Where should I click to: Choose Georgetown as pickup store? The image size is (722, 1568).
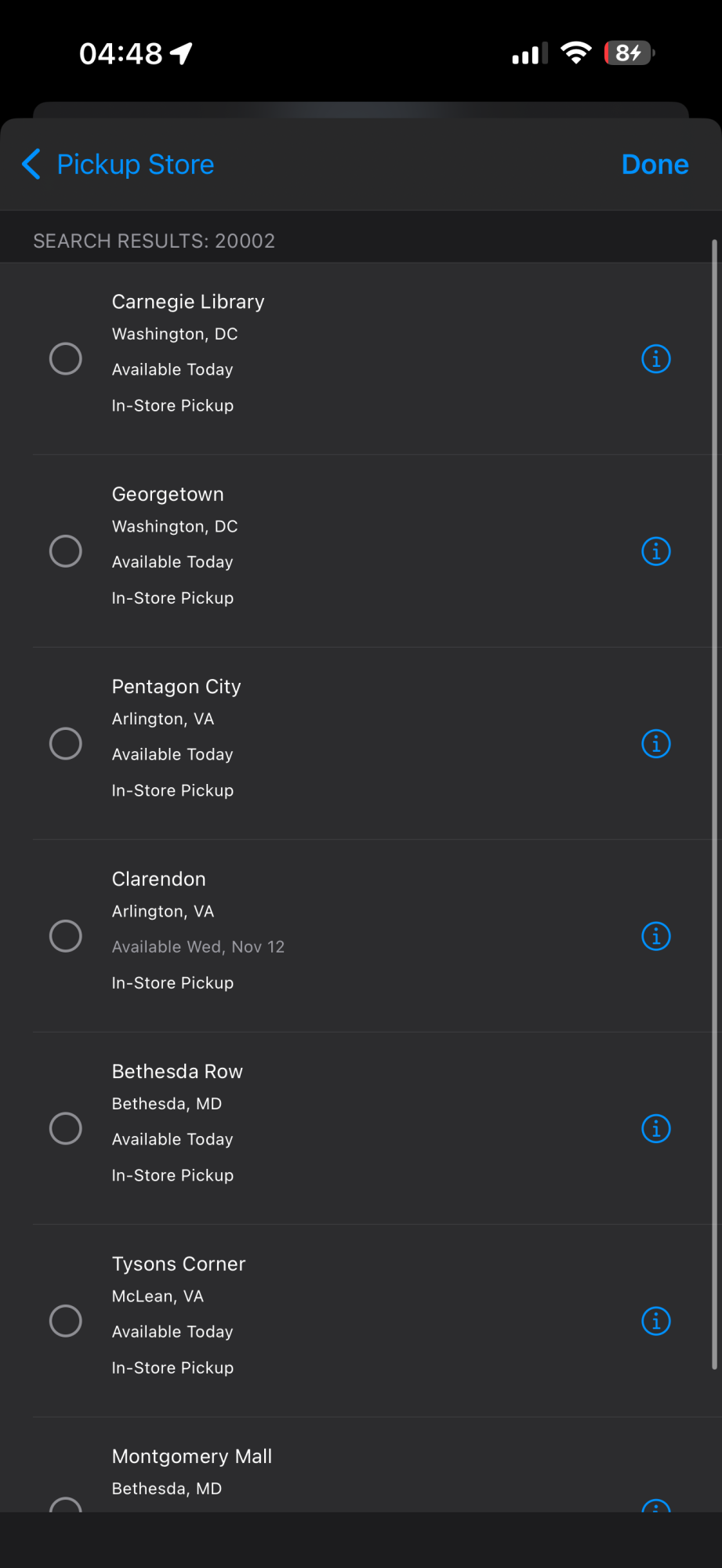point(66,551)
